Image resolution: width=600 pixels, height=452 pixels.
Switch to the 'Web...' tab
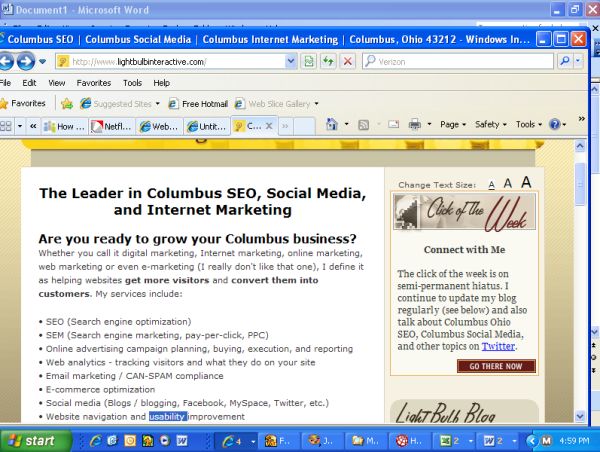click(x=159, y=126)
